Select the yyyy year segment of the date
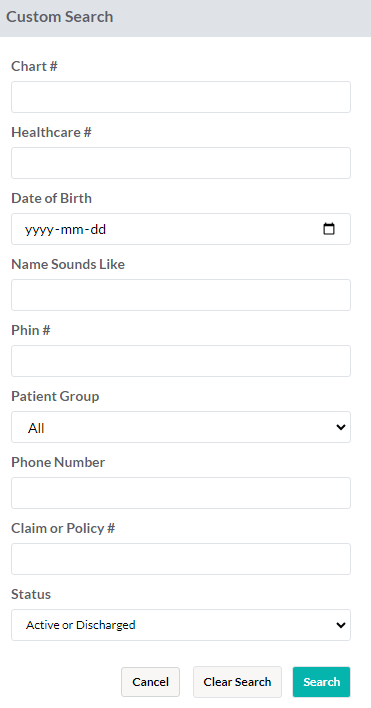This screenshot has height=708, width=371. pyautogui.click(x=39, y=229)
